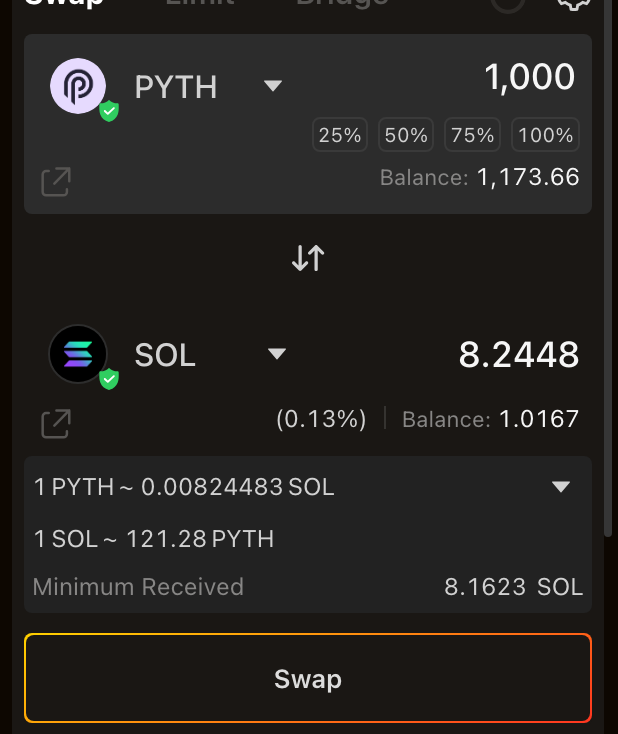Confirm with the Swap button
This screenshot has height=734, width=618.
308,678
